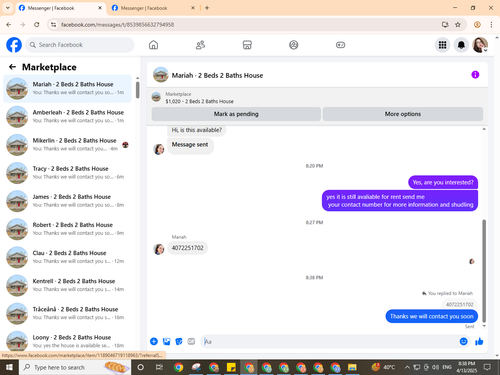Open the Clau conversation in list
This screenshot has width=500, height=375.
click(x=67, y=257)
